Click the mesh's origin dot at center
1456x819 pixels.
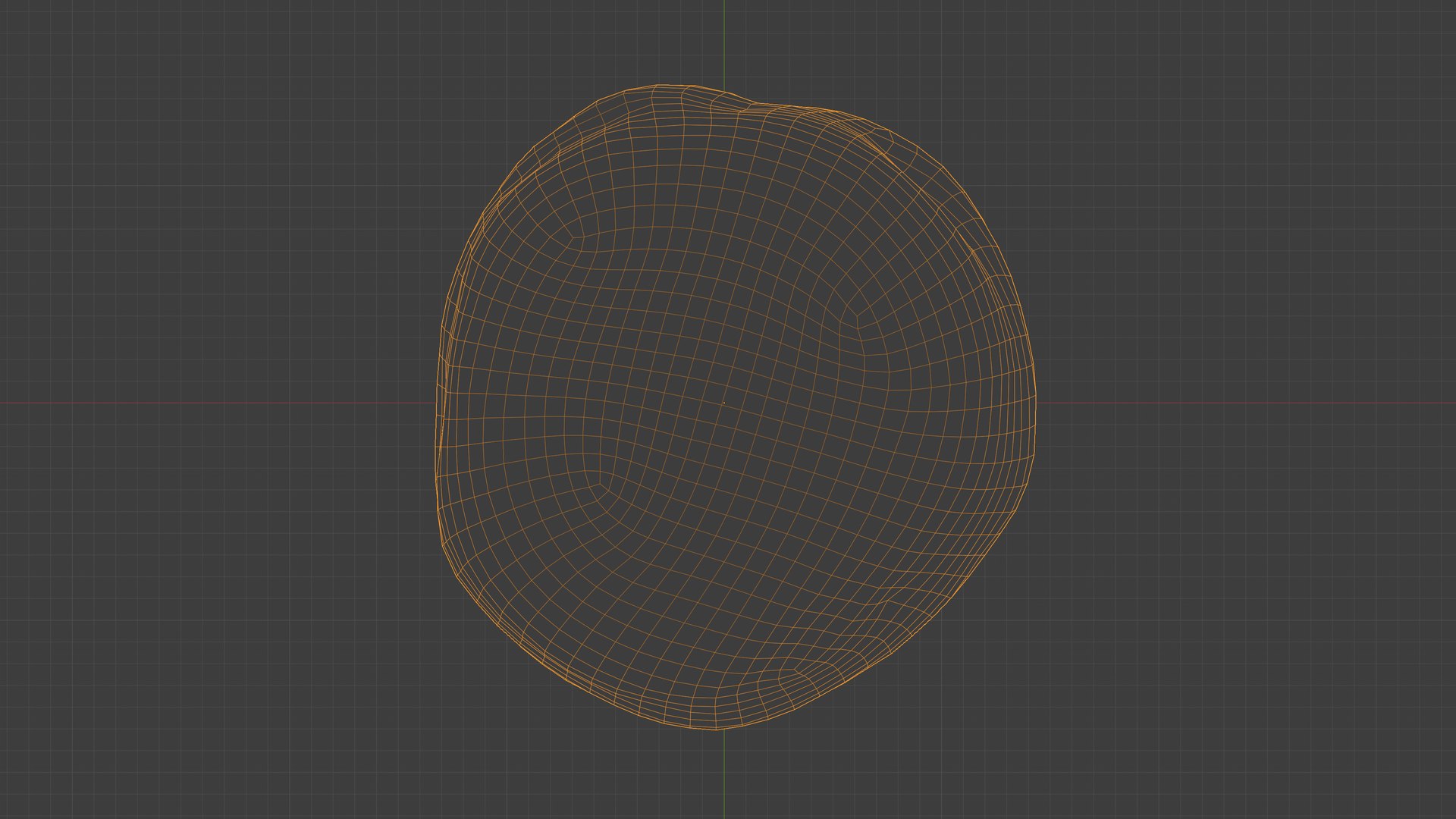(x=724, y=403)
